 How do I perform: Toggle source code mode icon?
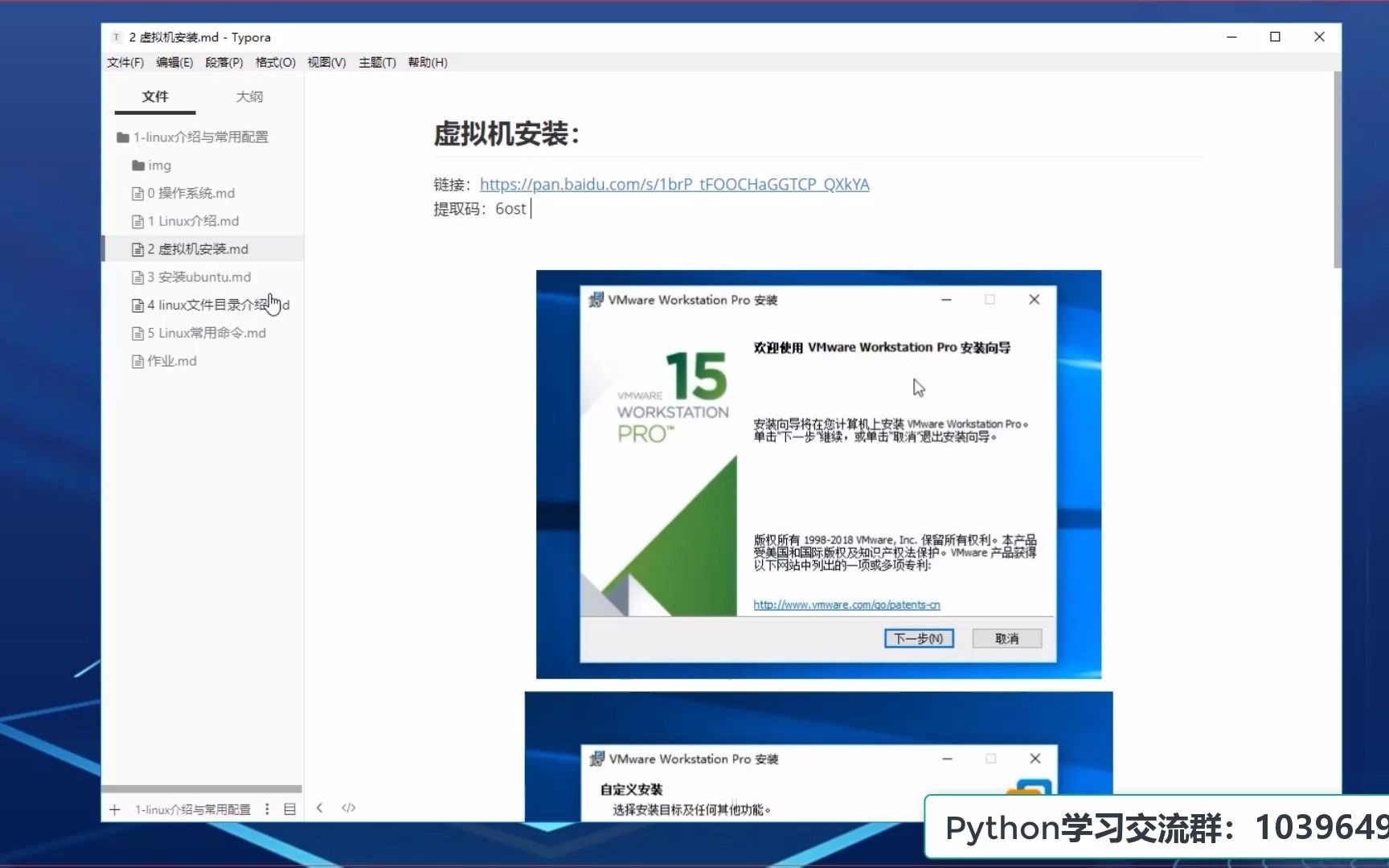[348, 808]
